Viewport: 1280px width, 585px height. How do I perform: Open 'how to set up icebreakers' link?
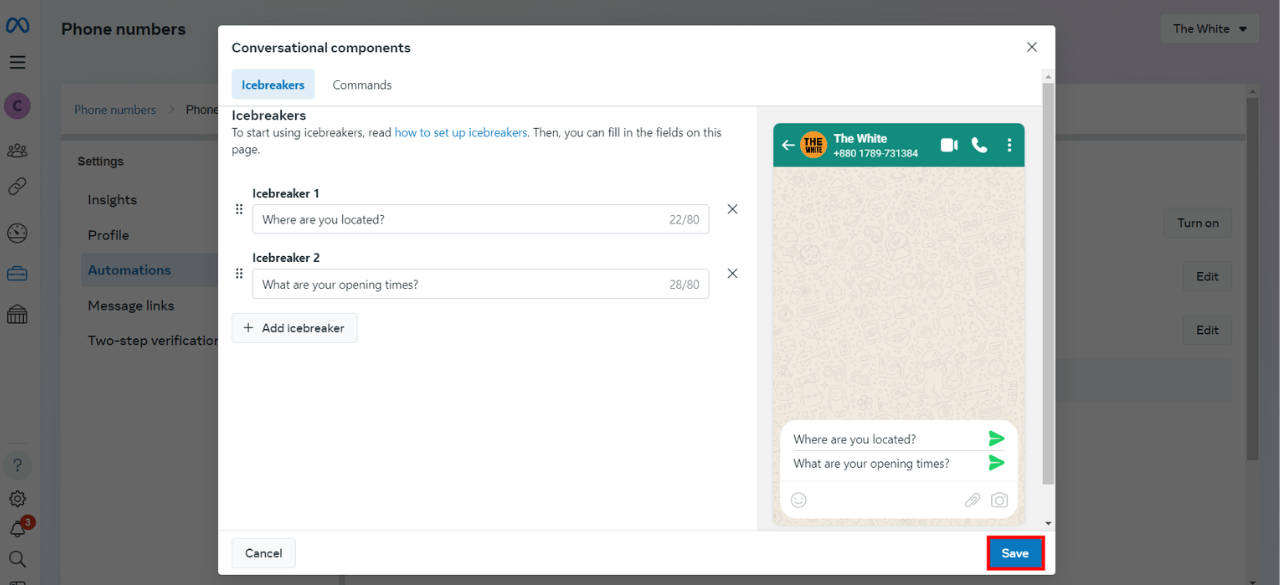[460, 132]
